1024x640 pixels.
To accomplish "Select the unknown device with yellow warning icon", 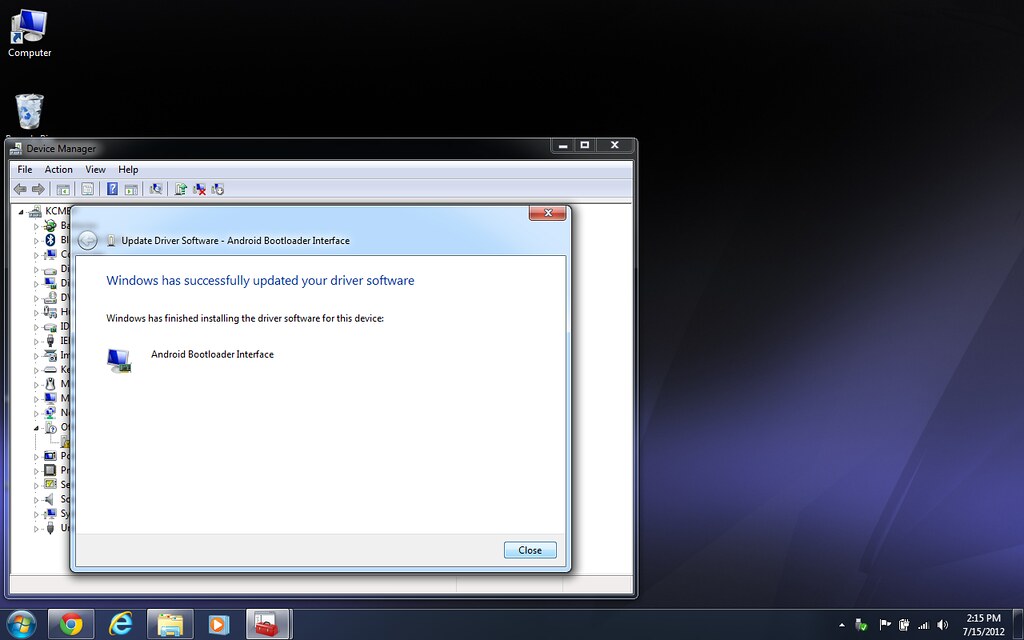I will (x=65, y=441).
